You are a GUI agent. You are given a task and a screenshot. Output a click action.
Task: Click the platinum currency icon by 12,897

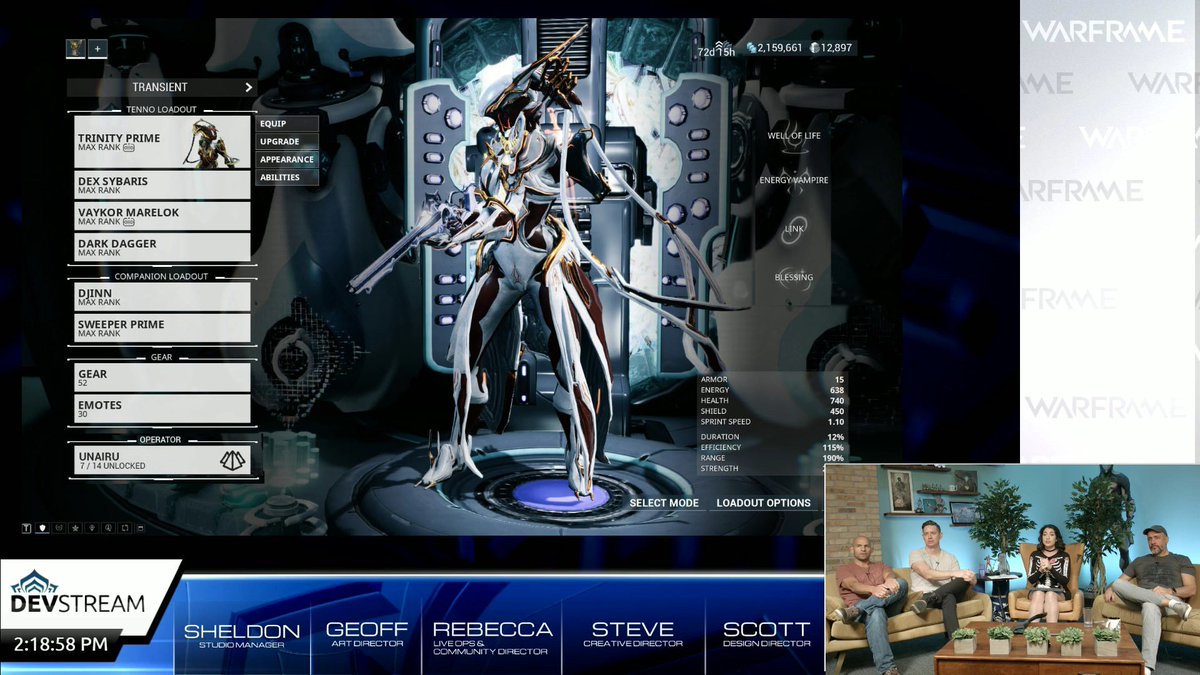pos(815,47)
